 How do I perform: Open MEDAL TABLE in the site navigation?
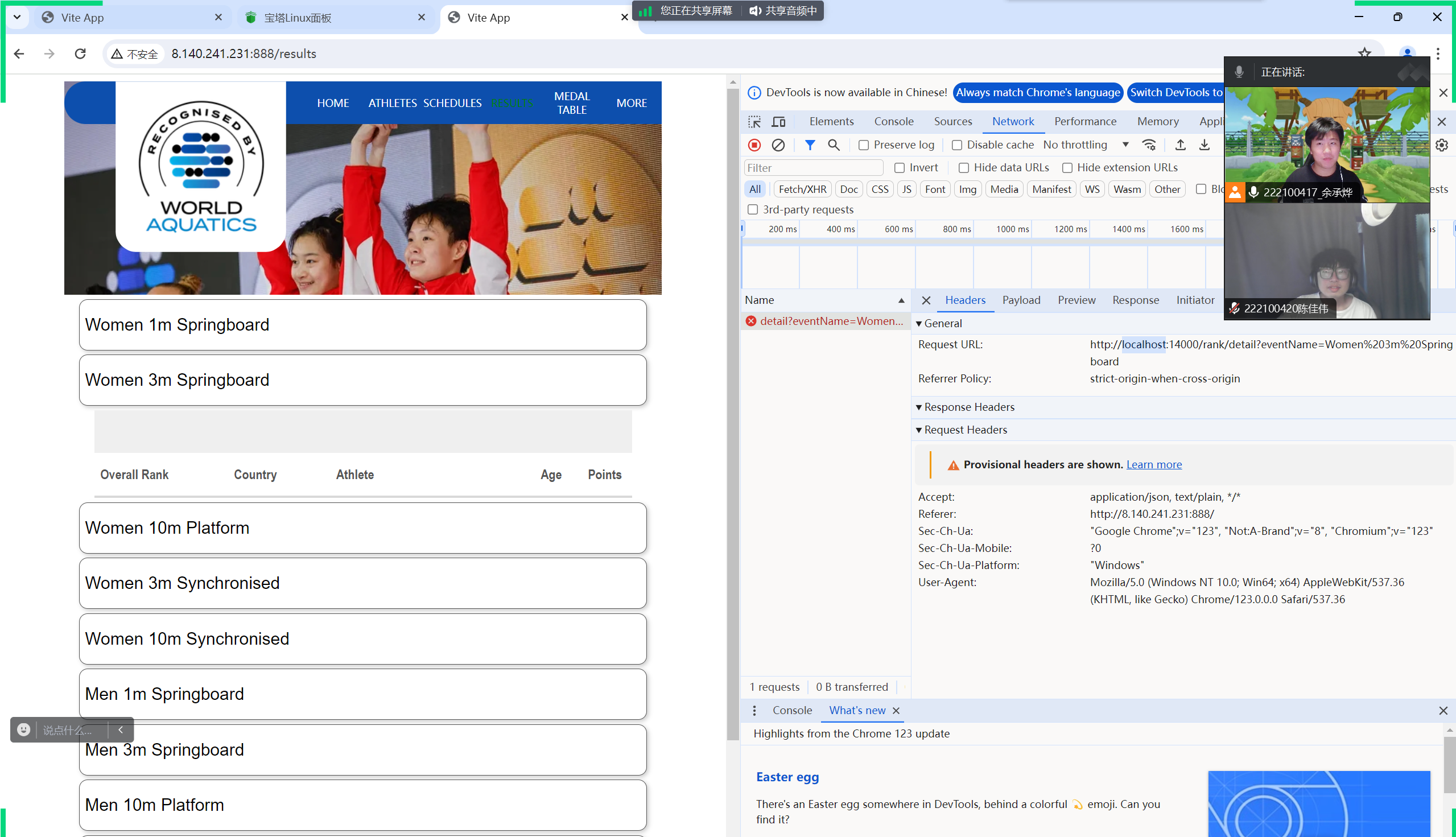(x=571, y=103)
